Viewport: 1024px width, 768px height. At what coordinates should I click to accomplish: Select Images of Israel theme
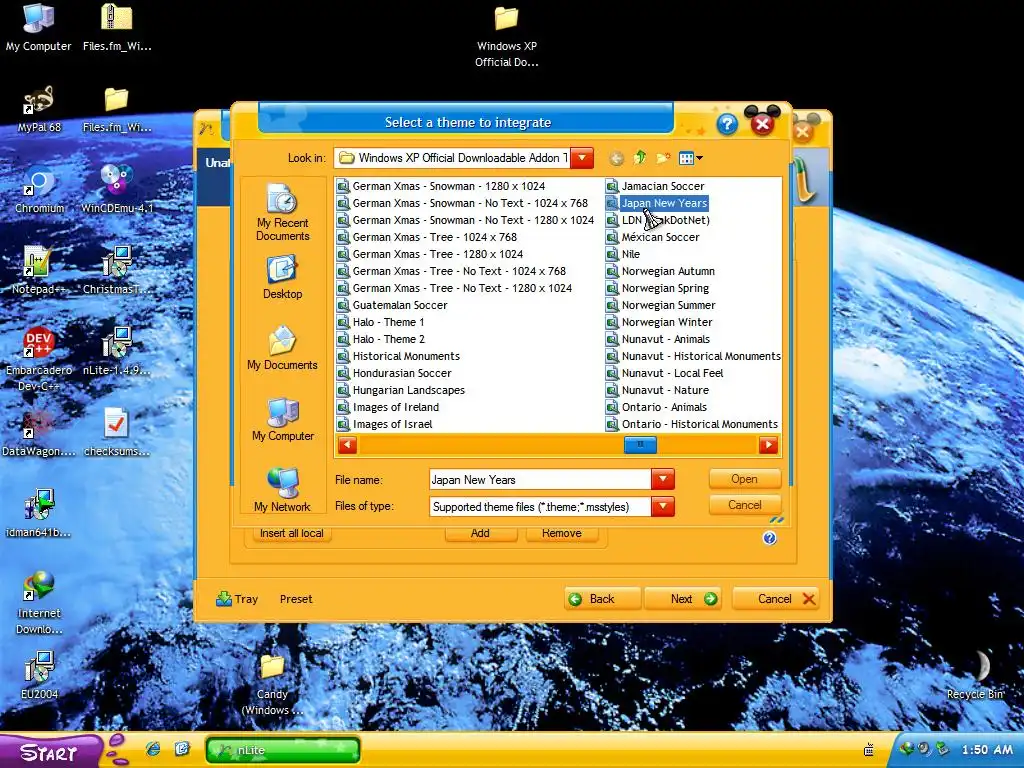click(385, 424)
